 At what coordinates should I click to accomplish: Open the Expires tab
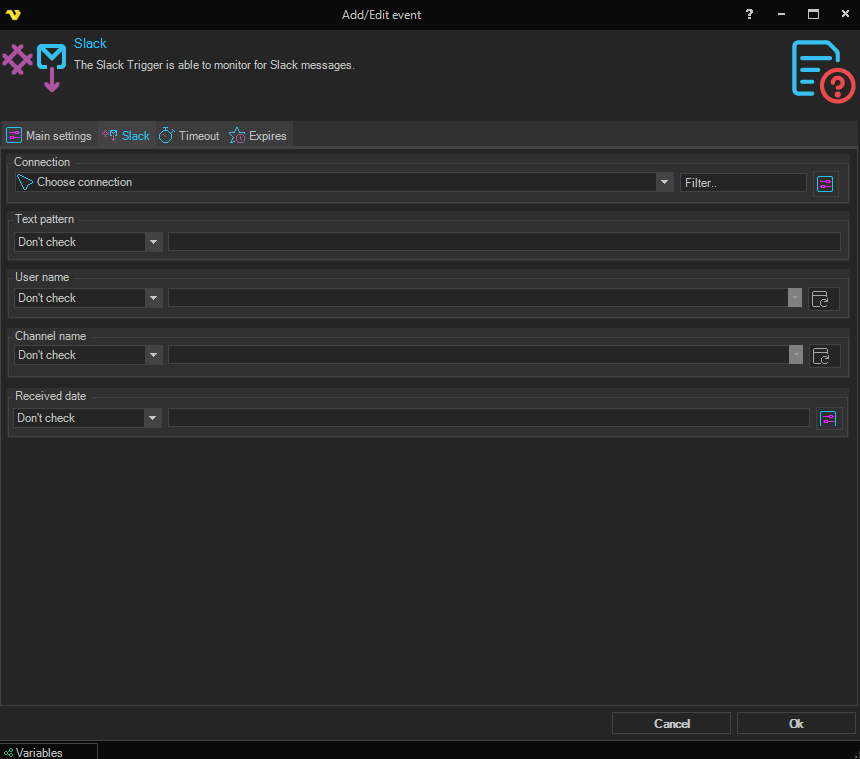click(258, 136)
